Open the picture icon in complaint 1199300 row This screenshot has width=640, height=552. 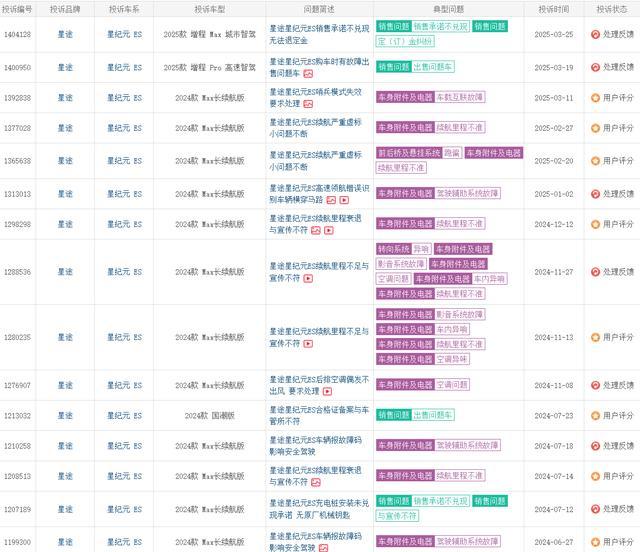(324, 548)
